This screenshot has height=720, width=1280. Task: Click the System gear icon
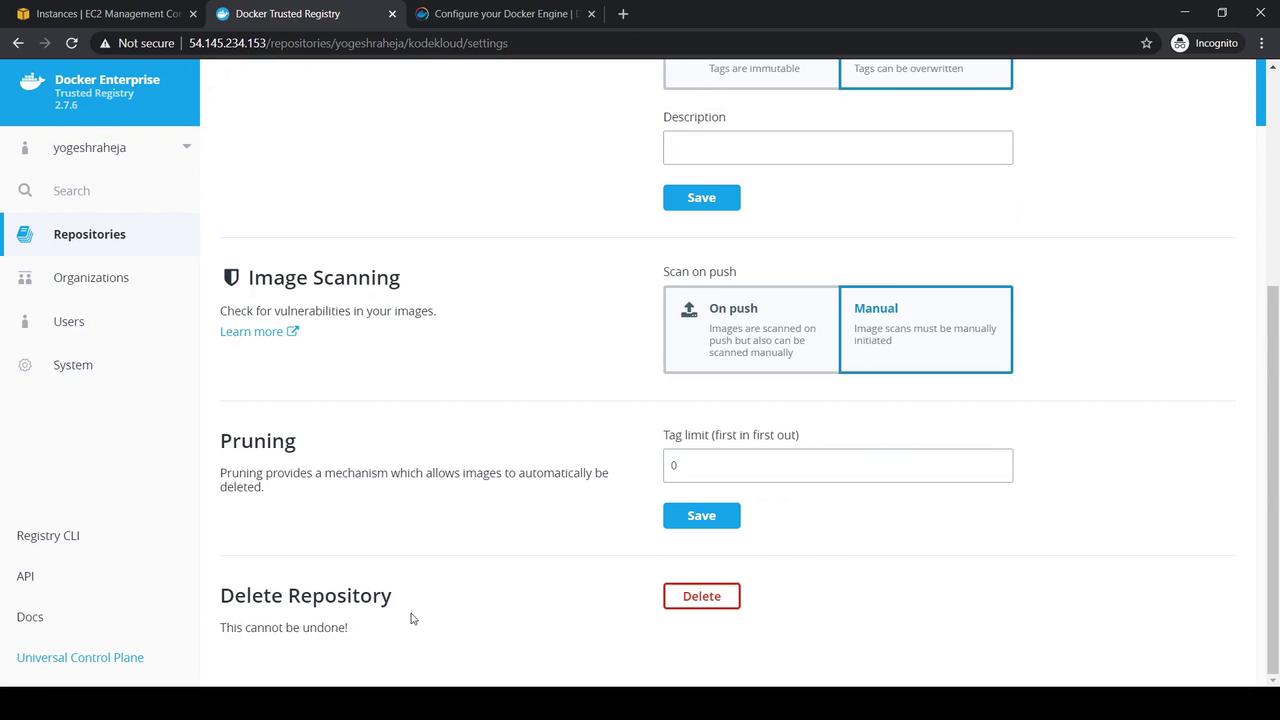[25, 365]
